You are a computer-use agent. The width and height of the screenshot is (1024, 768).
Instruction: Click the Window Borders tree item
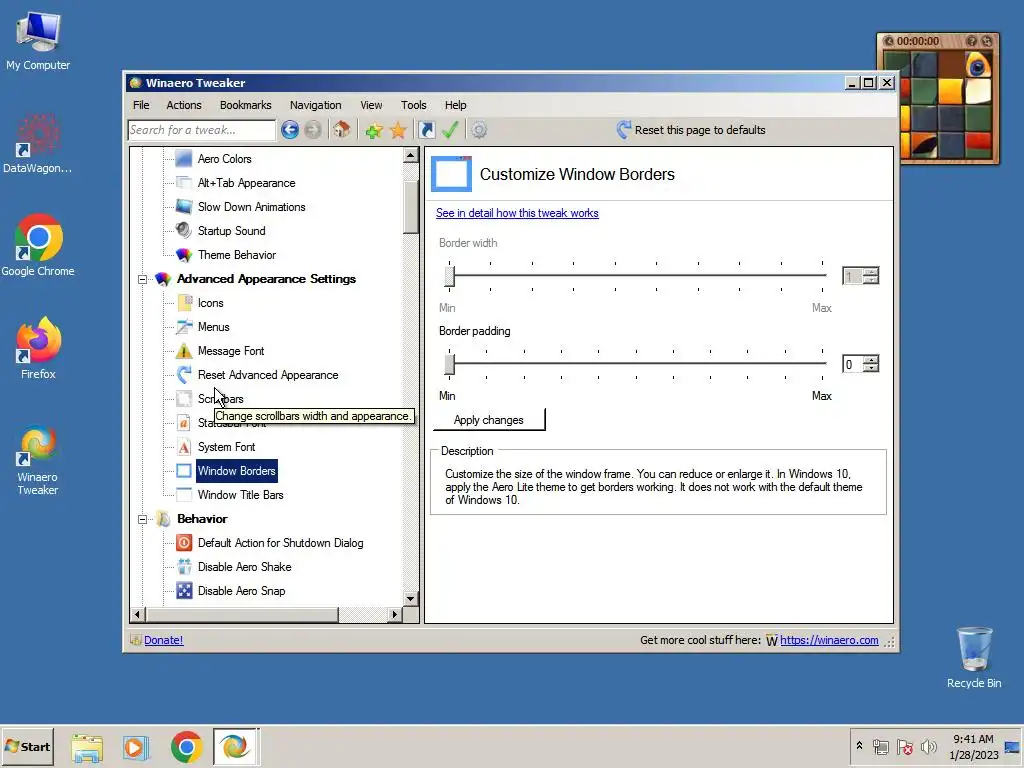point(236,471)
